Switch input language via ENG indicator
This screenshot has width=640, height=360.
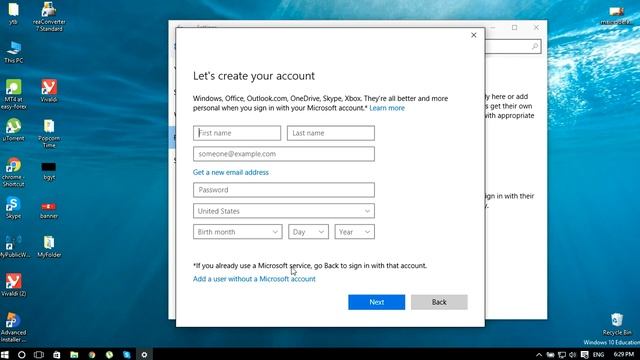pyautogui.click(x=598, y=355)
